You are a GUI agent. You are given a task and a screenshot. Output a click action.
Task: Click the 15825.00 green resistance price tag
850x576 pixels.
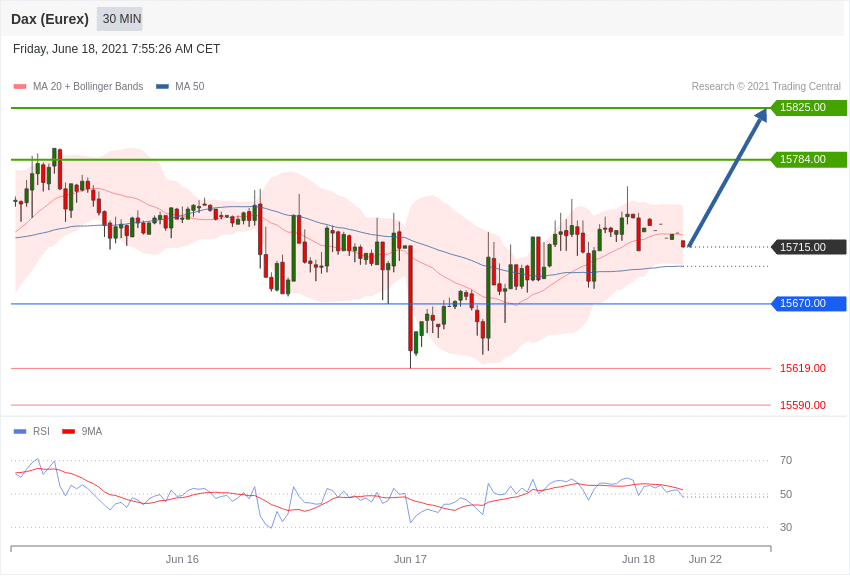[x=808, y=107]
